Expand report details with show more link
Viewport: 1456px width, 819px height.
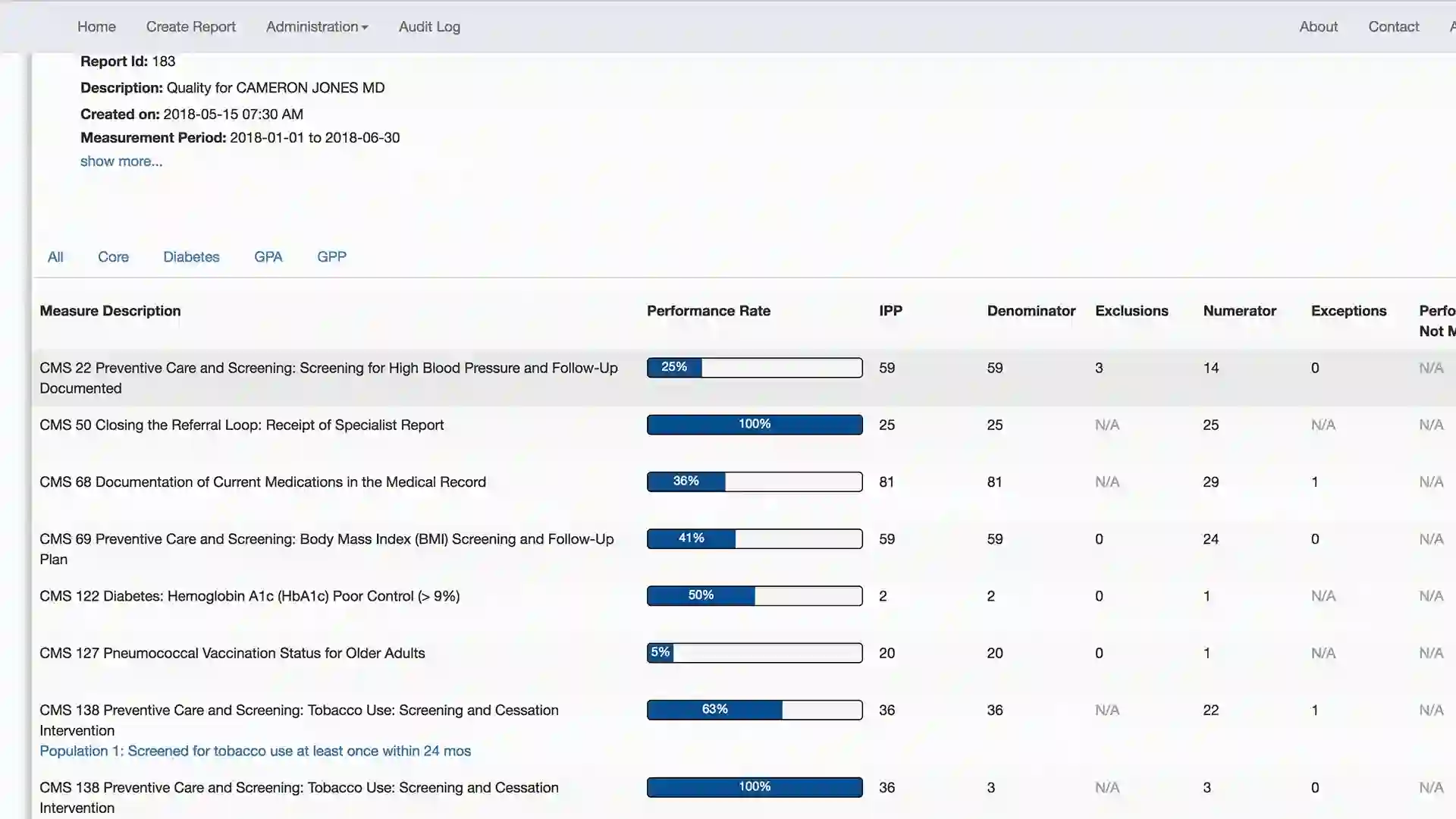(121, 161)
